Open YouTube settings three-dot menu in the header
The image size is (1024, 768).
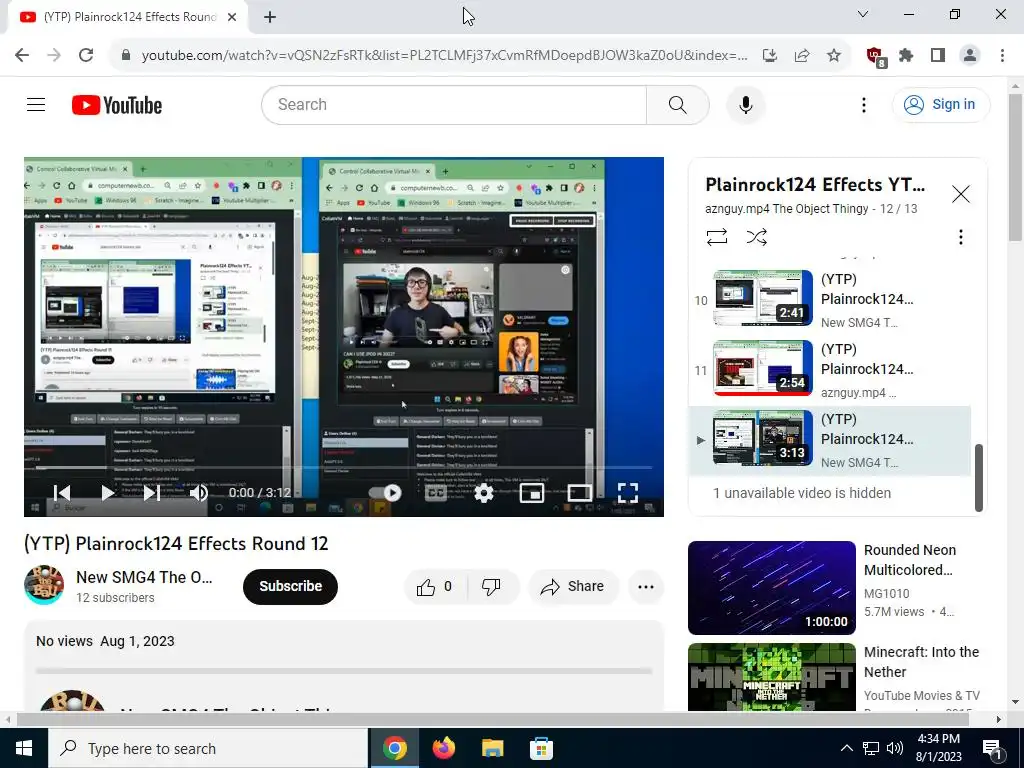coord(863,104)
